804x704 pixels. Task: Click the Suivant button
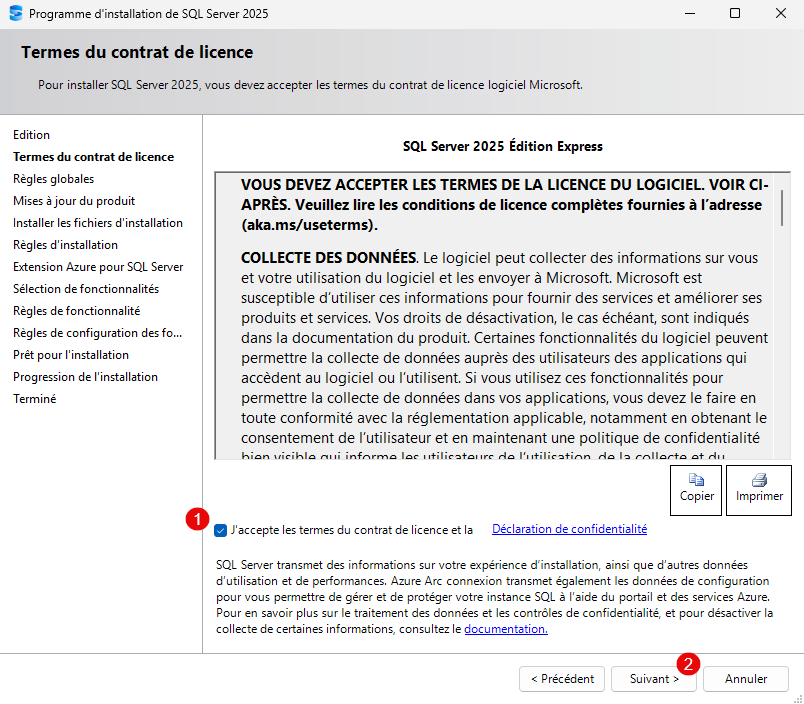pyautogui.click(x=654, y=679)
